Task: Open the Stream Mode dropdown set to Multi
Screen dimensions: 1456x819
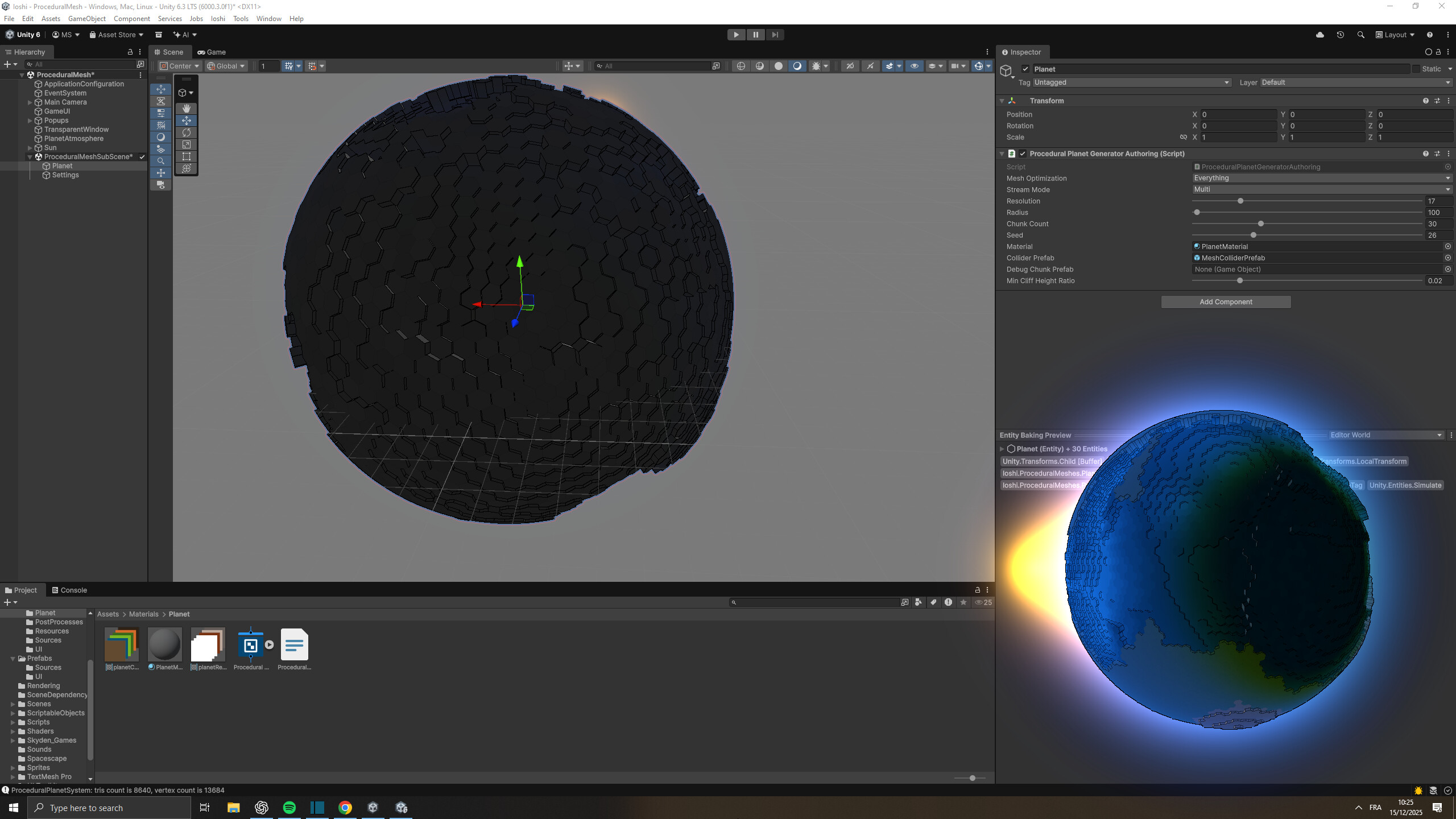Action: click(1321, 189)
